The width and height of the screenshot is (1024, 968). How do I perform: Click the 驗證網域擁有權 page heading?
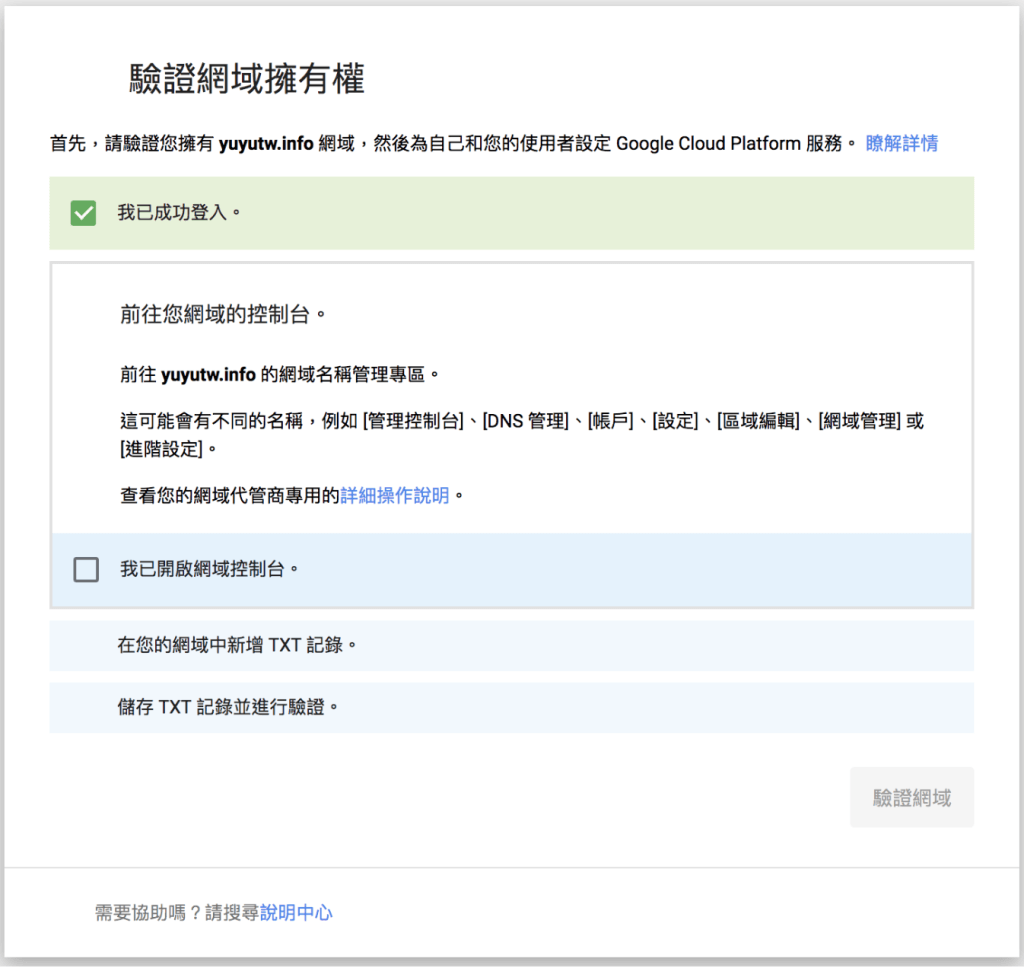pos(248,76)
